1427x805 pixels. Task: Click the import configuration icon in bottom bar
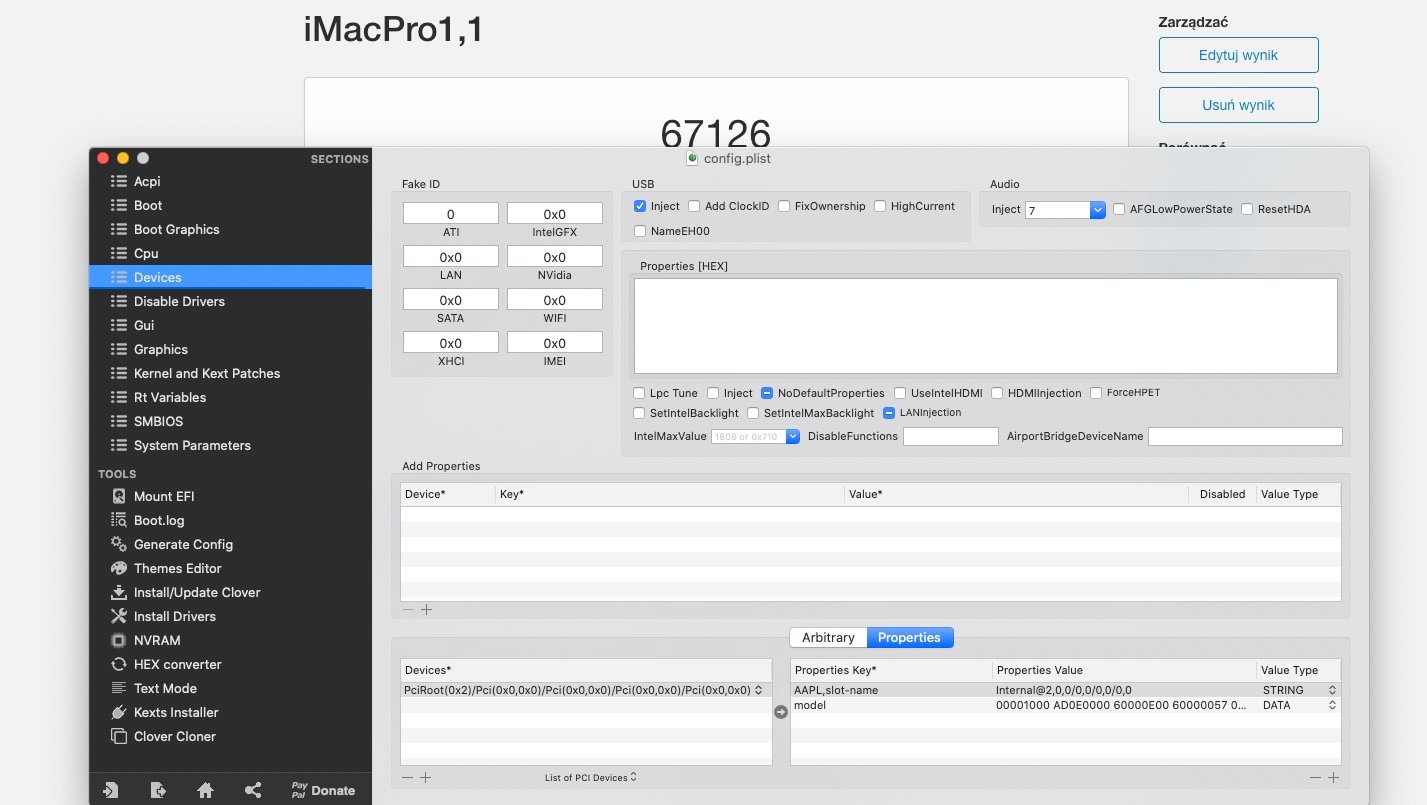coord(111,790)
